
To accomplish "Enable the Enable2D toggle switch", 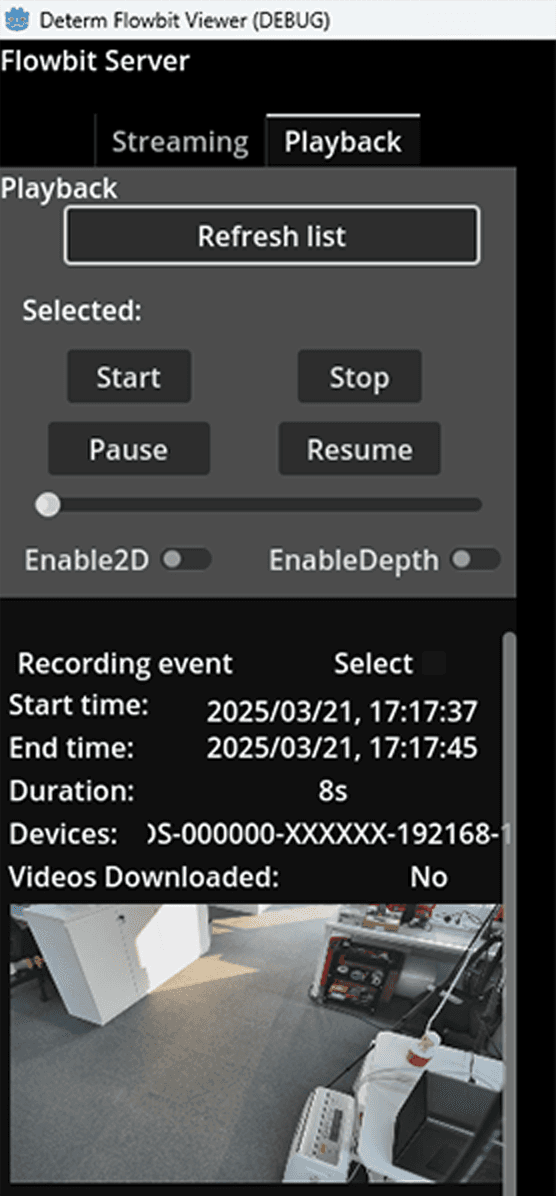I will tap(187, 560).
